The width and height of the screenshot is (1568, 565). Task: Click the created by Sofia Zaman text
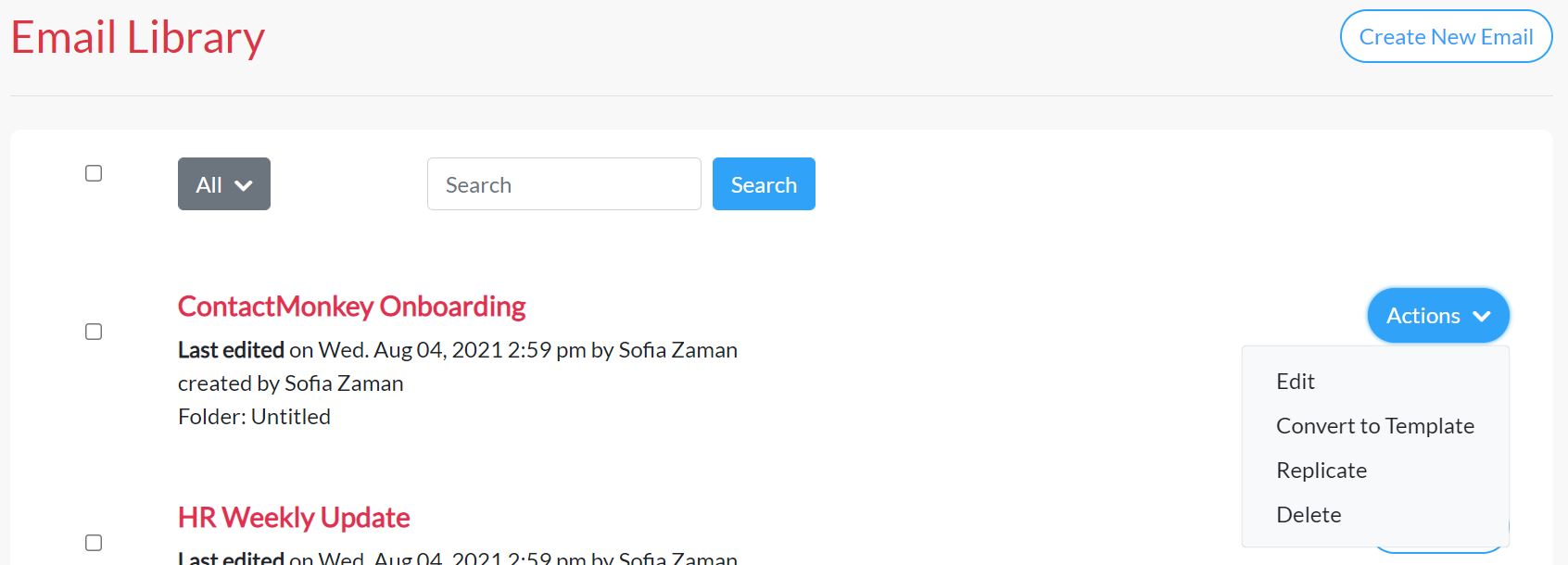tap(291, 383)
